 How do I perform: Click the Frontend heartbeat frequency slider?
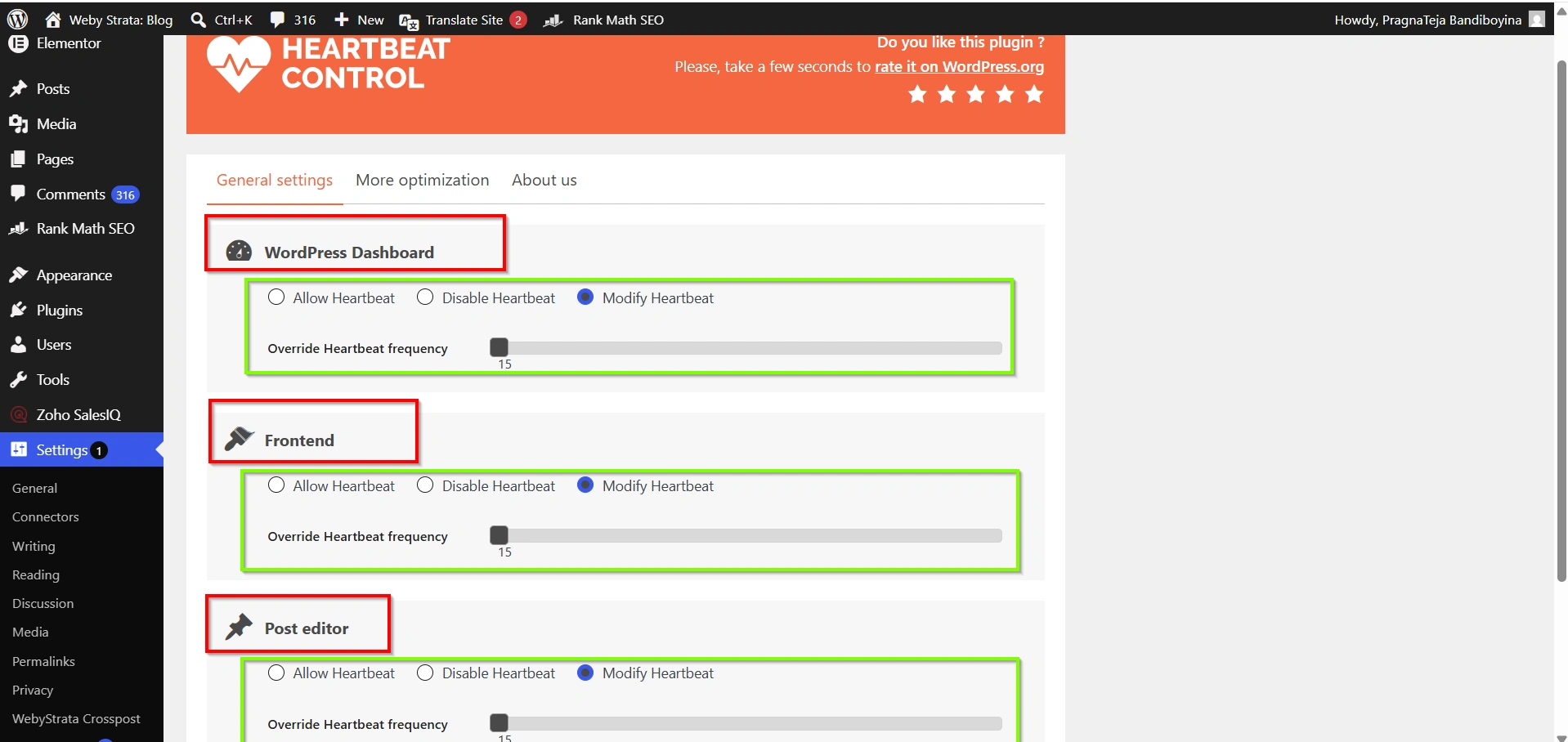coord(746,536)
